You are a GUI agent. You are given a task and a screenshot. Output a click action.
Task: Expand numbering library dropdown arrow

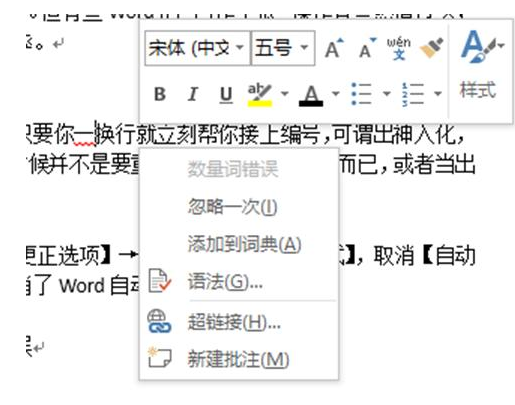click(438, 94)
